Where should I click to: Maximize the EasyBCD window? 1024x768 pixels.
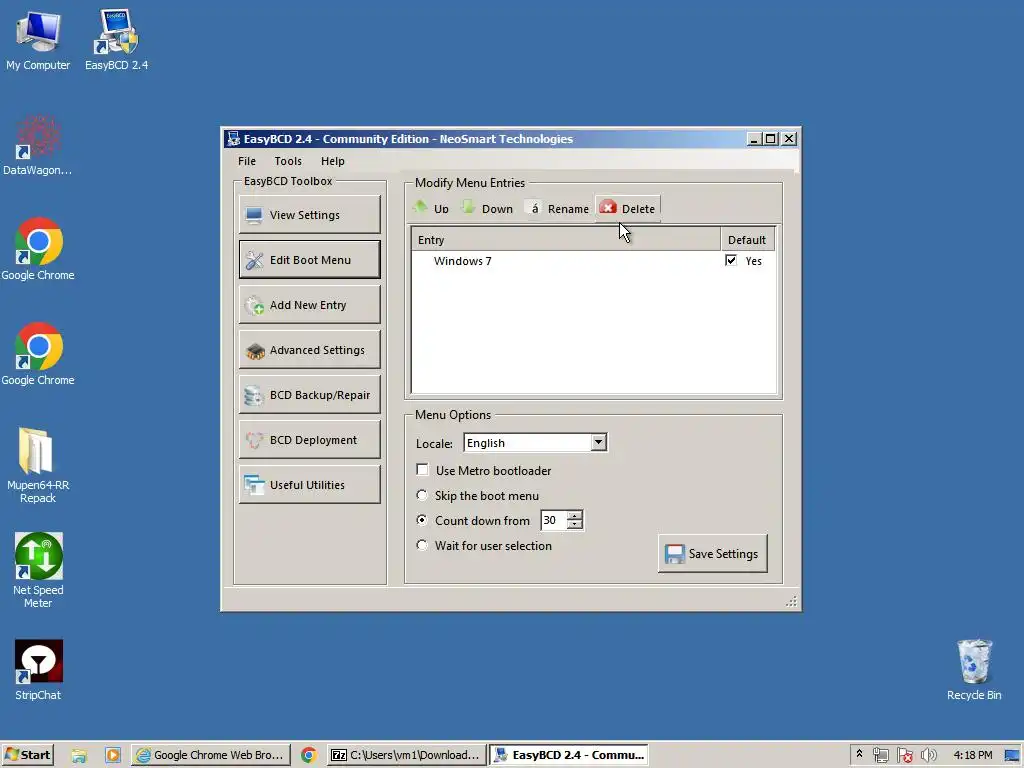point(771,138)
